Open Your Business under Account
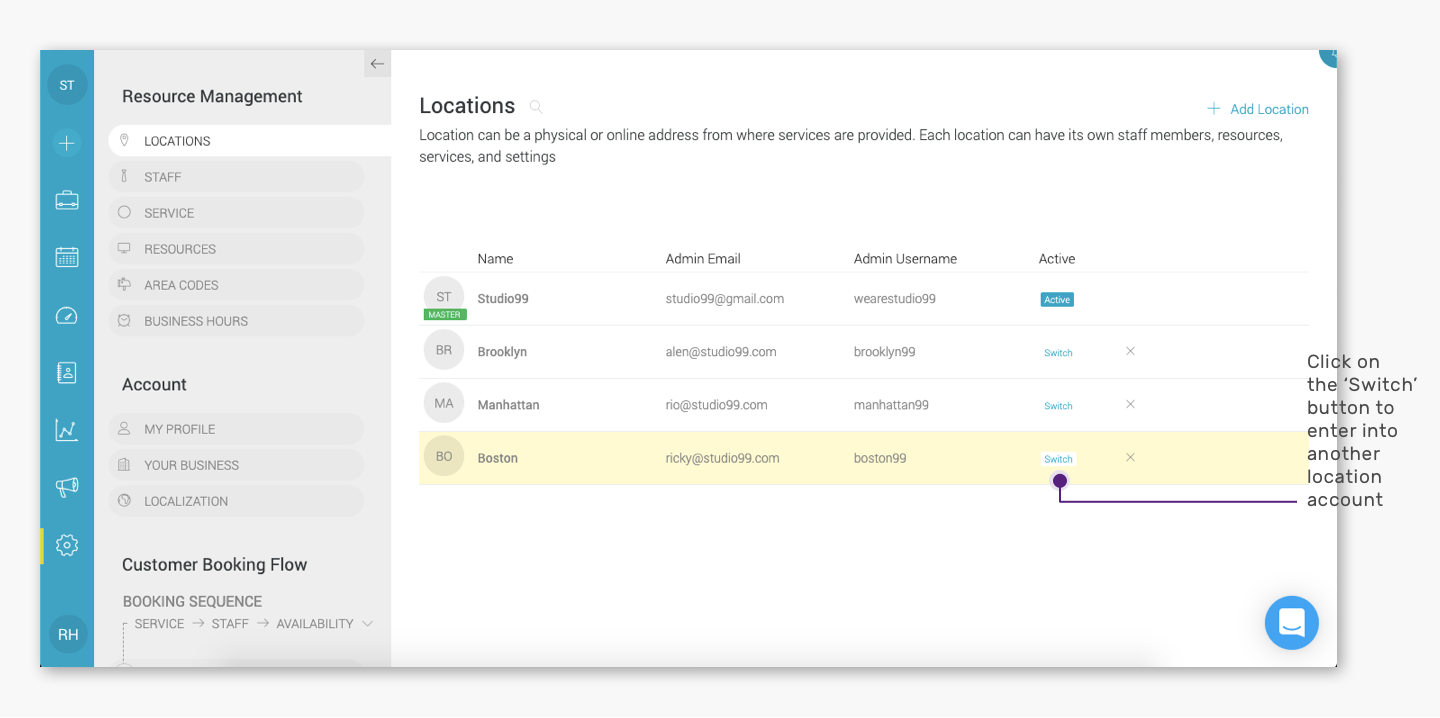 pyautogui.click(x=236, y=465)
